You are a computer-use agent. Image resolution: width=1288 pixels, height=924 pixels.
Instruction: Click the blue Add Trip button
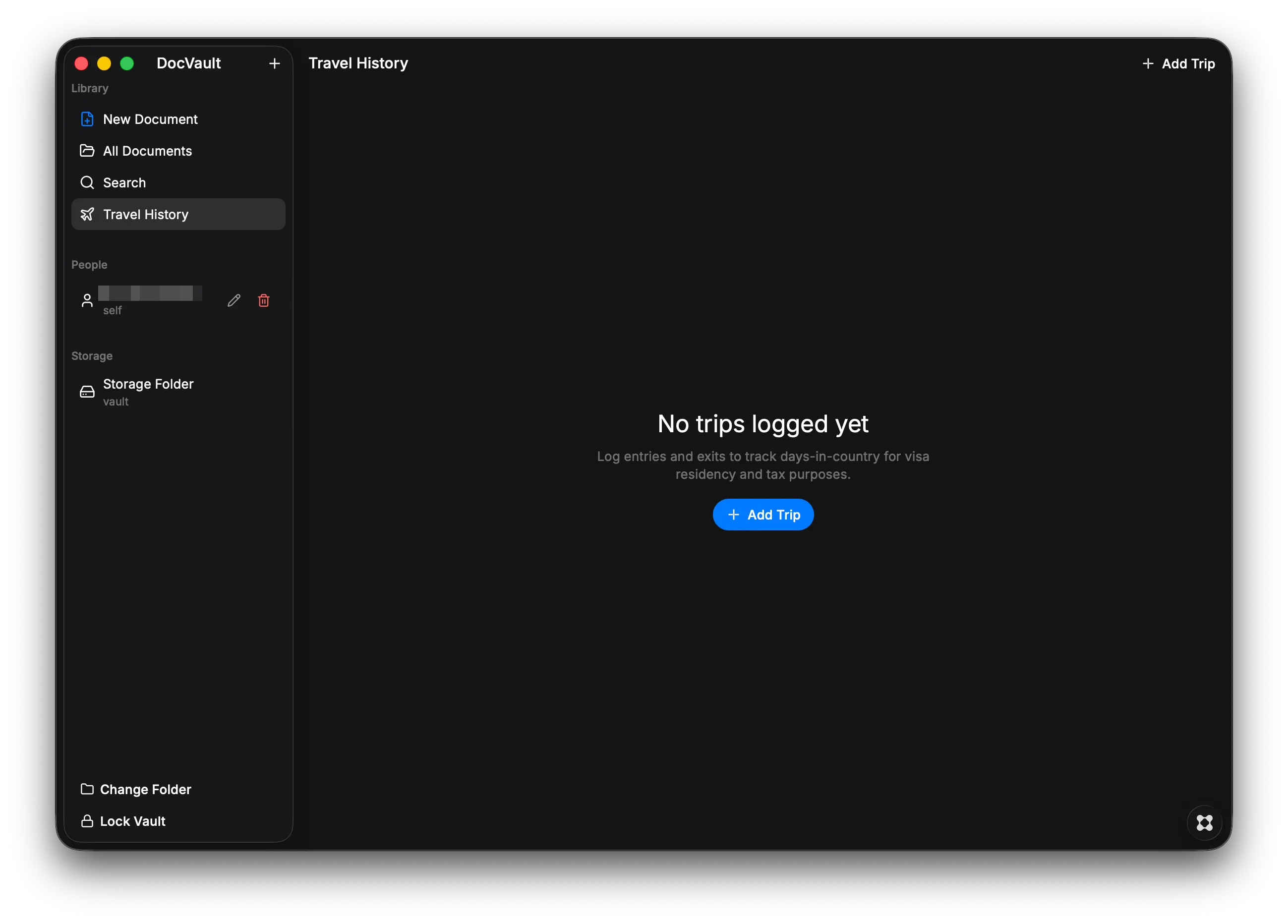tap(762, 515)
